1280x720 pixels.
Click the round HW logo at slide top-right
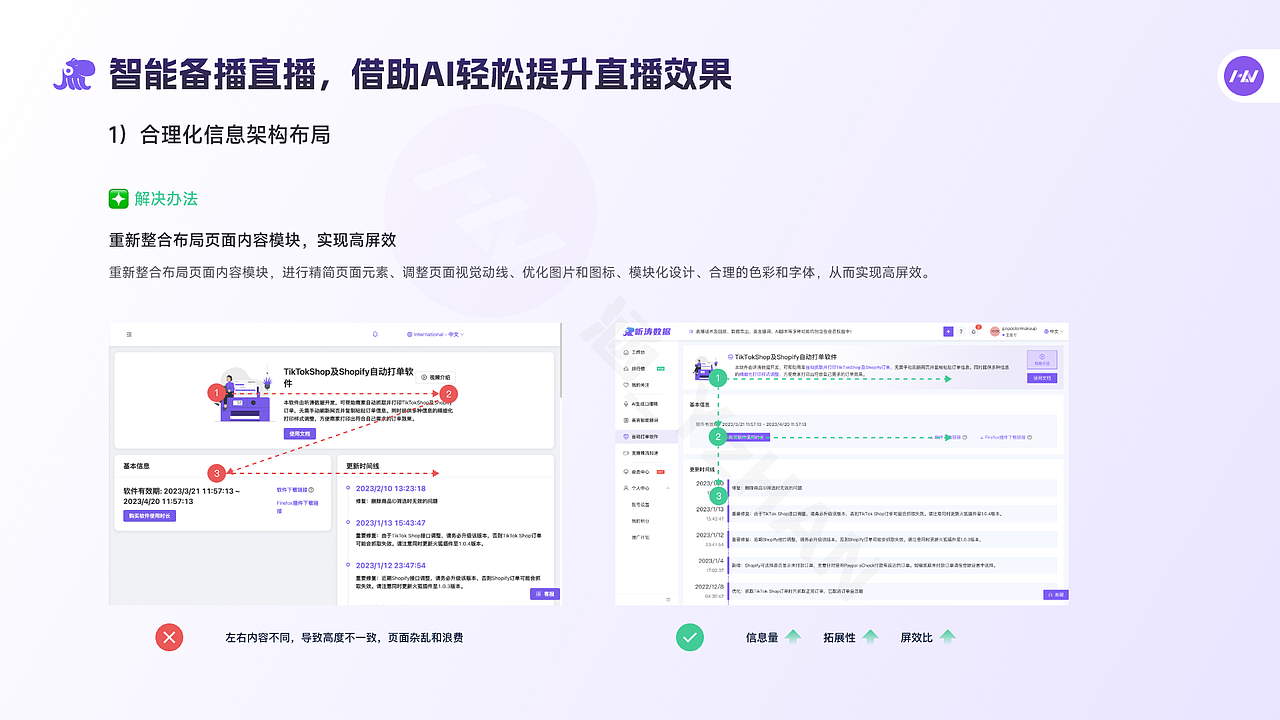tap(1244, 76)
